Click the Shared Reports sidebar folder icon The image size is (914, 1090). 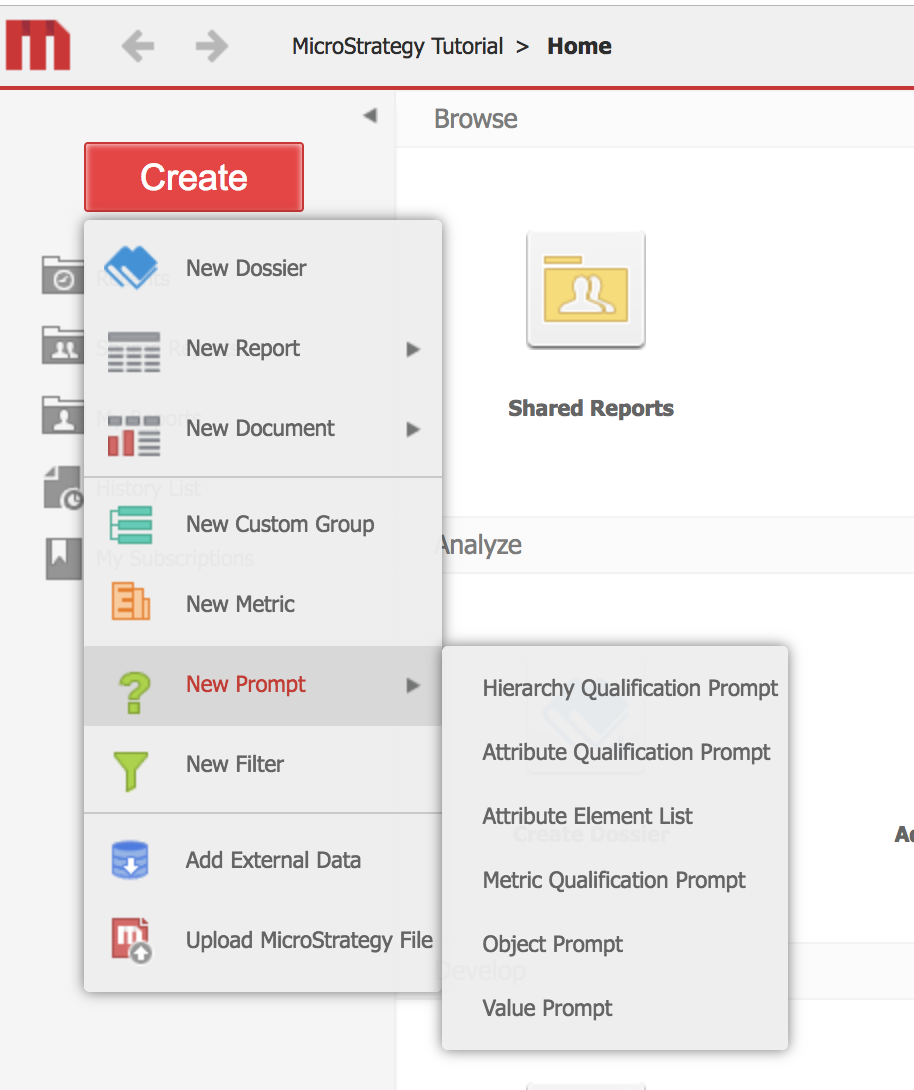pos(63,345)
